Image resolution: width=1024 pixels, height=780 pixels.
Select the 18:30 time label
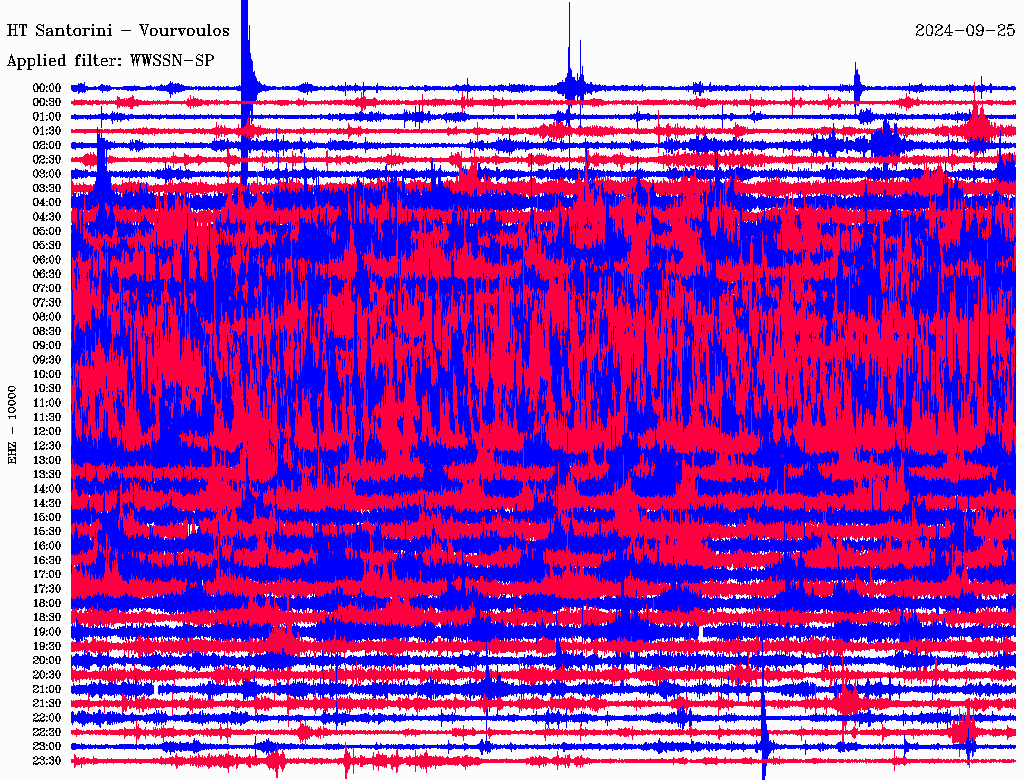click(47, 617)
